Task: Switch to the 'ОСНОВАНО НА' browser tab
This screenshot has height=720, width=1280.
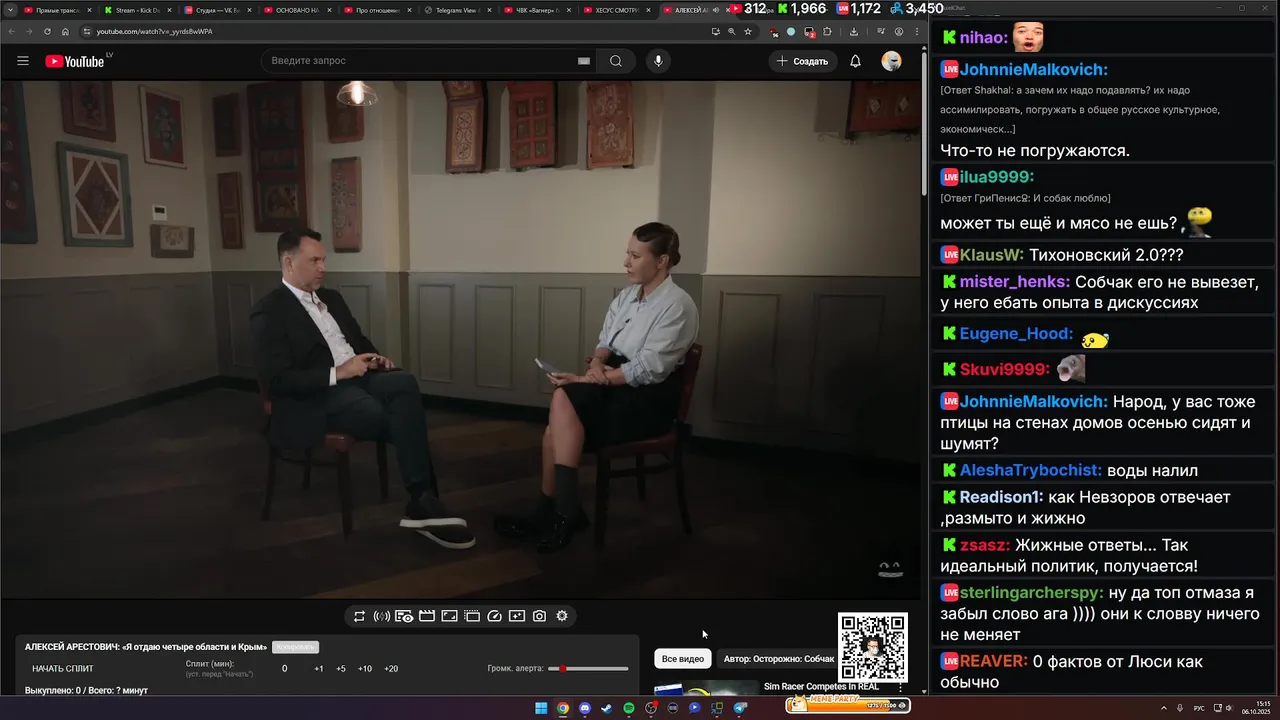Action: [x=297, y=10]
